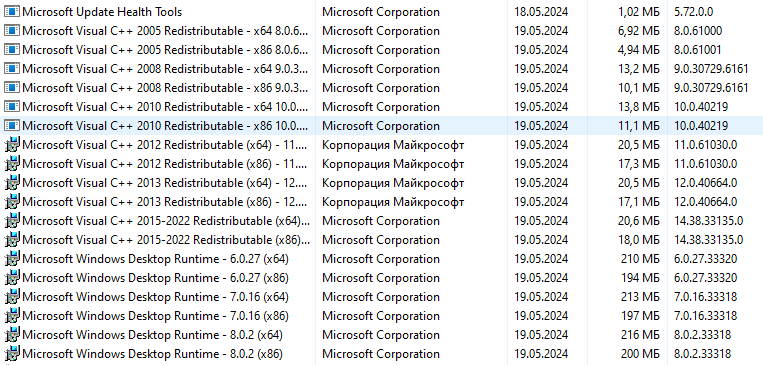Screen dimensions: 763x365
Task: Click installer icon of Visual C++ 2013 (x86)
Action: click(12, 201)
